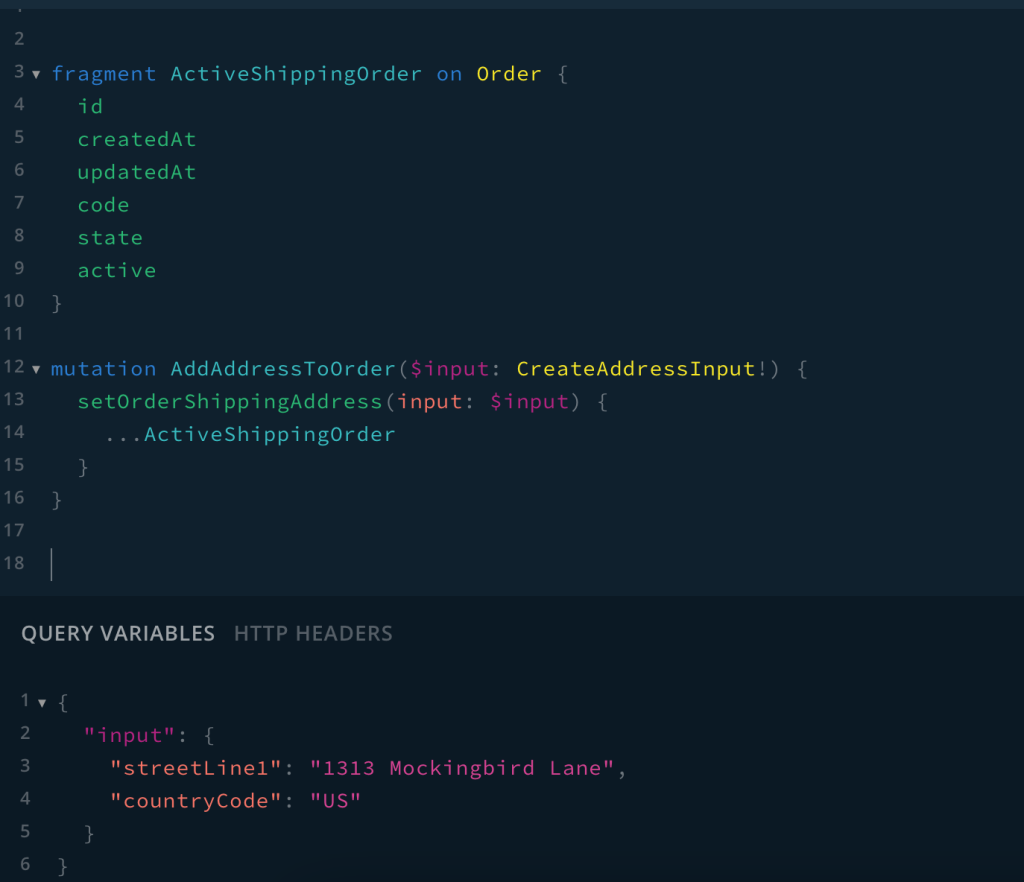This screenshot has height=882, width=1024.
Task: Collapse the JSON object in query variables
Action: click(x=41, y=701)
